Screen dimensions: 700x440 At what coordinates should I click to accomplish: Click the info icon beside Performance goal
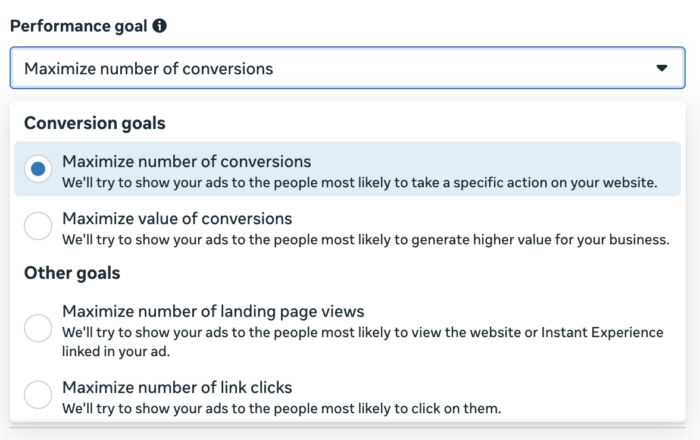[159, 26]
